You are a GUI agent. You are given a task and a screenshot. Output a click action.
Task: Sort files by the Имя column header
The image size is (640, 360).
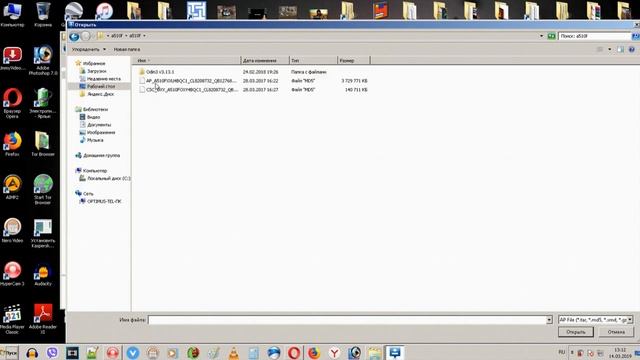click(x=187, y=60)
